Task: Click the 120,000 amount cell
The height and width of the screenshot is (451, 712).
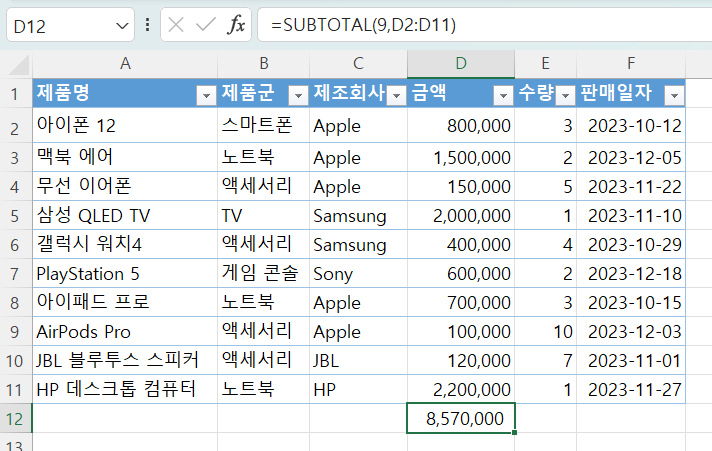Action: (461, 361)
